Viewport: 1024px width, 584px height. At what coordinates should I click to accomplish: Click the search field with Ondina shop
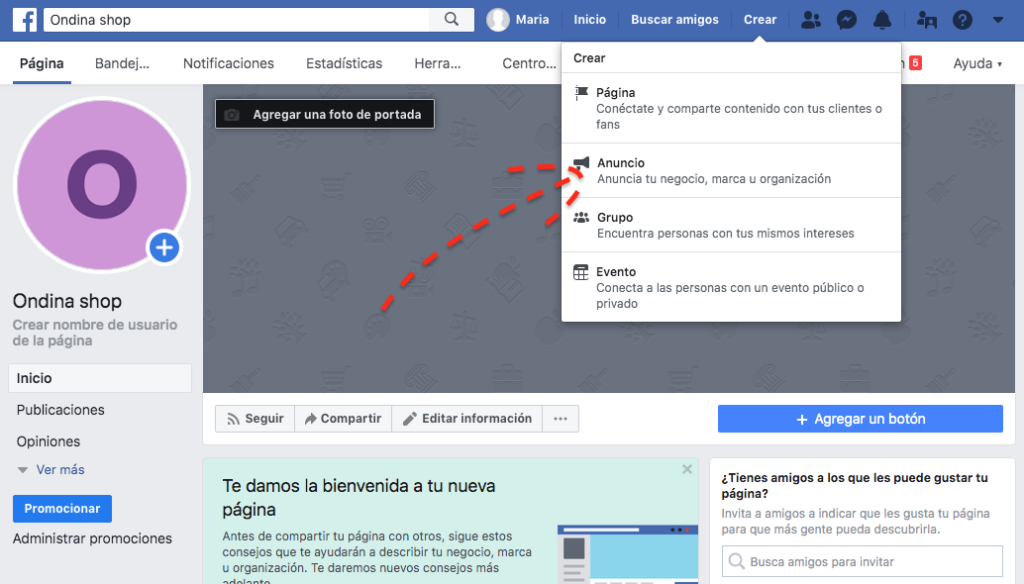coord(236,20)
